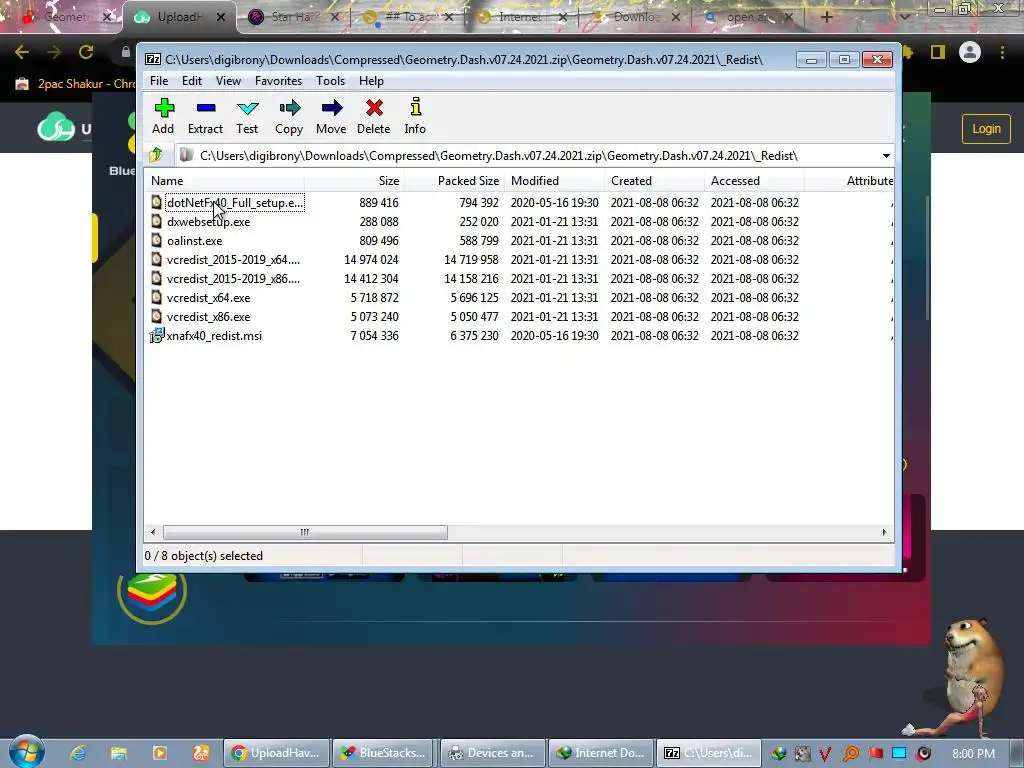Sort files by Size column header
This screenshot has height=768, width=1024.
[x=353, y=181]
